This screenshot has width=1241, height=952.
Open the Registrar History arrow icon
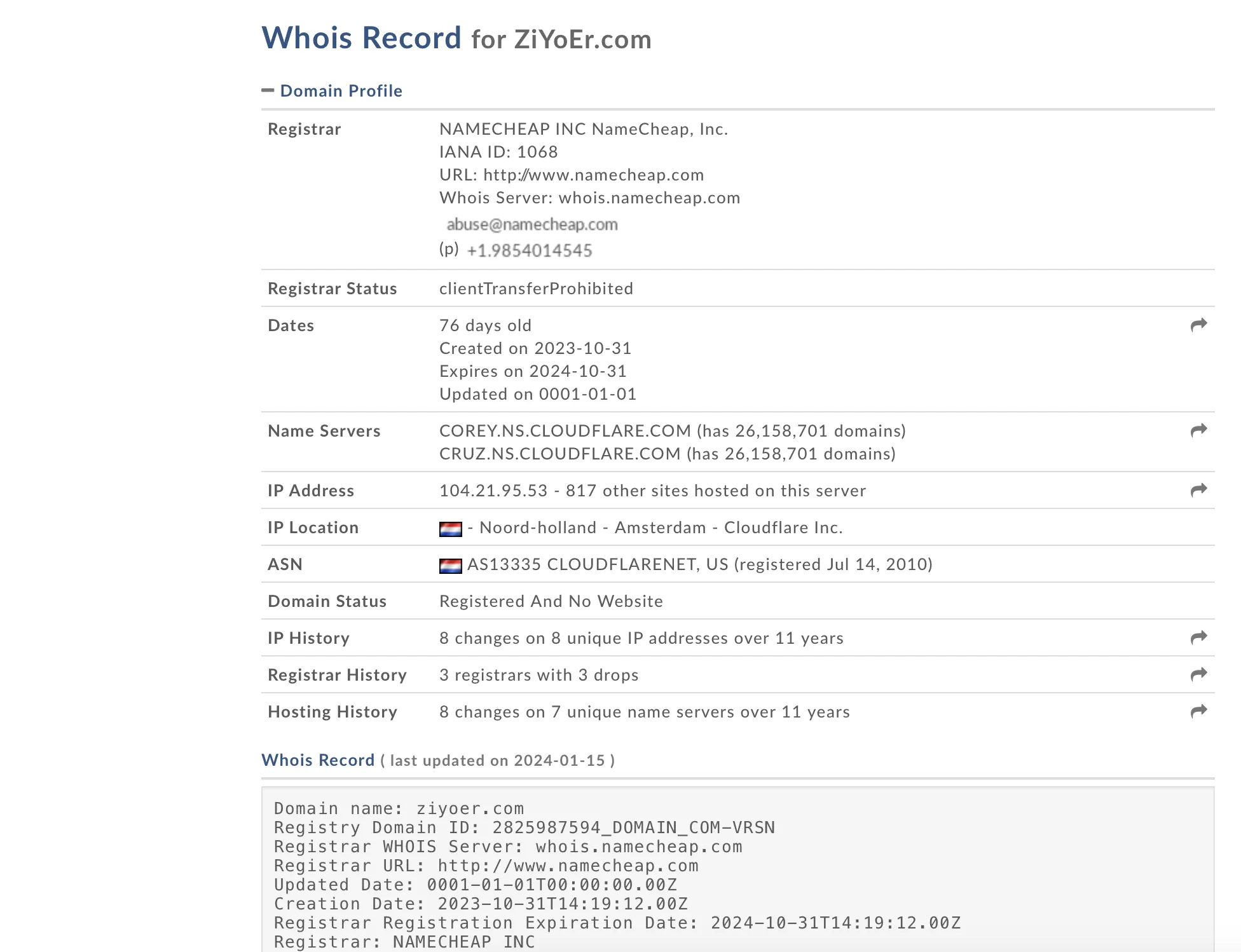1198,675
